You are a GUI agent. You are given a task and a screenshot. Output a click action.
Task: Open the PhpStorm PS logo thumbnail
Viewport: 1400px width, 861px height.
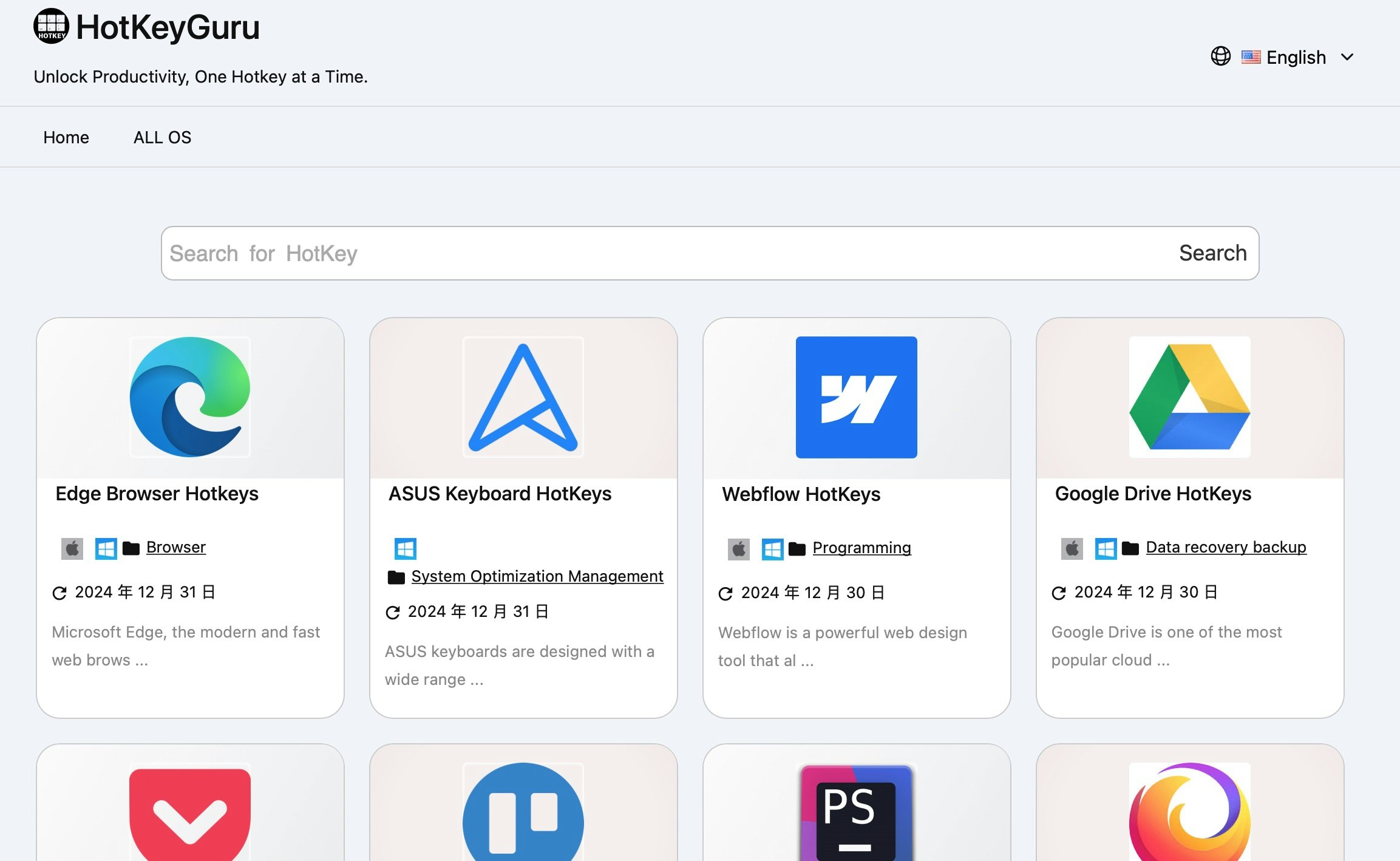click(857, 812)
